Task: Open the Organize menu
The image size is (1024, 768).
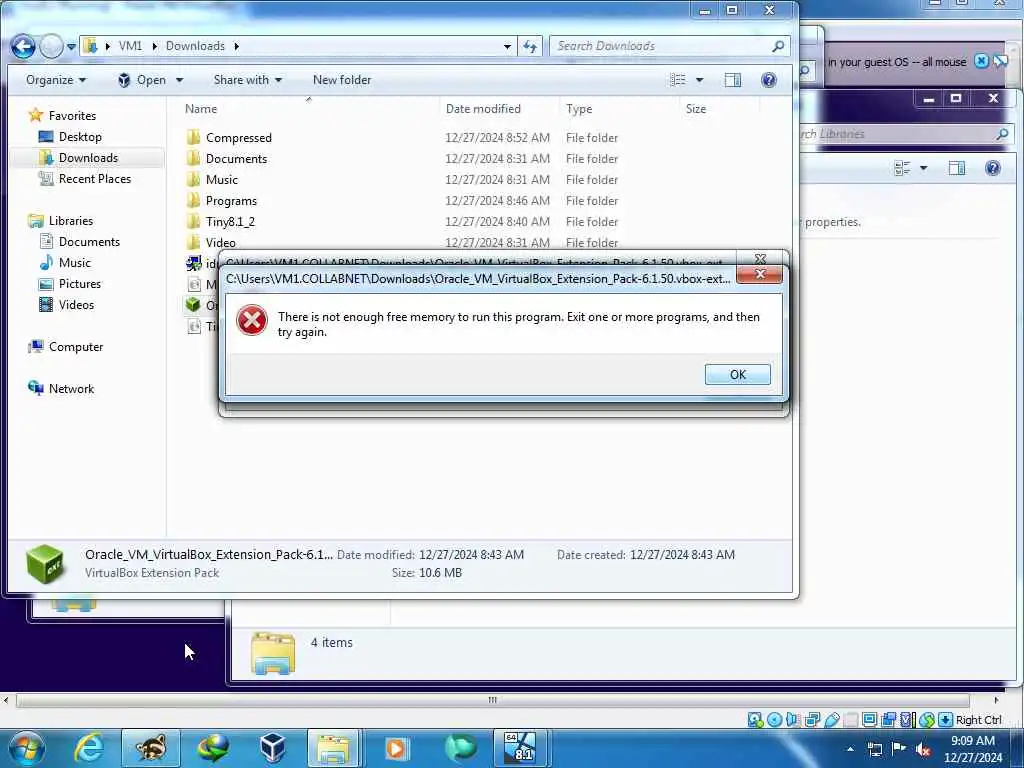Action: tap(56, 80)
